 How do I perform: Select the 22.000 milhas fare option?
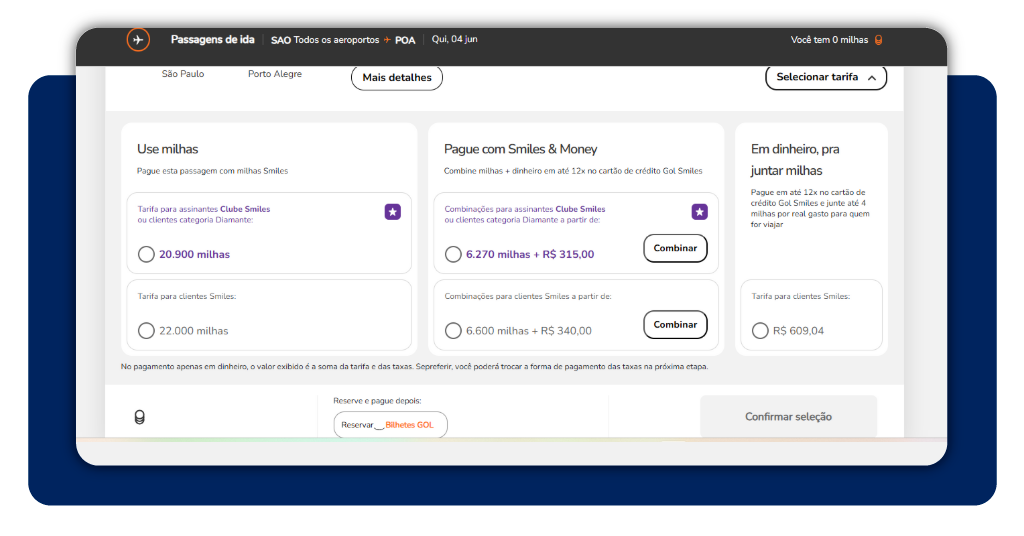tap(146, 330)
